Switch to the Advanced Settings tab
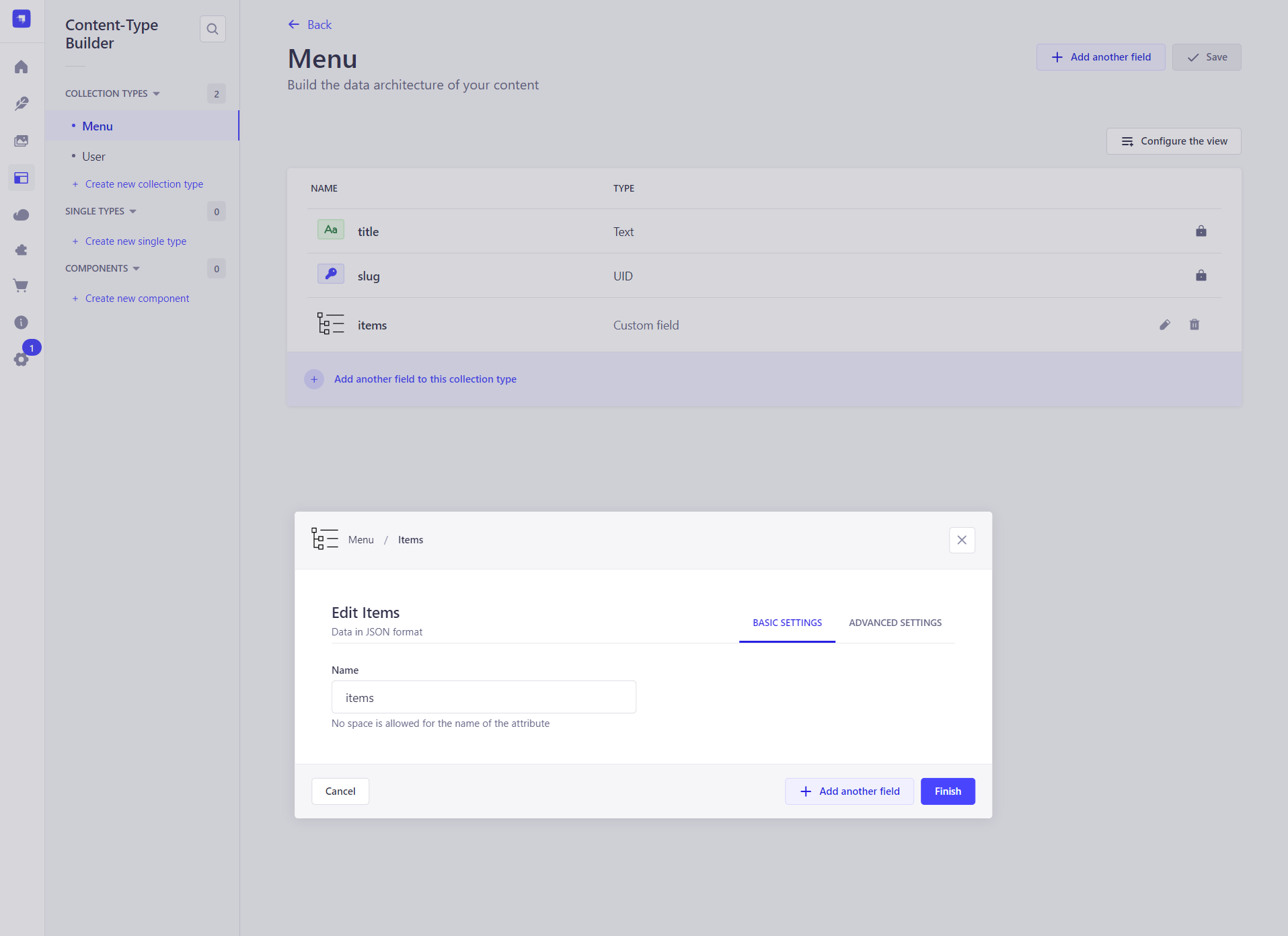 895,623
